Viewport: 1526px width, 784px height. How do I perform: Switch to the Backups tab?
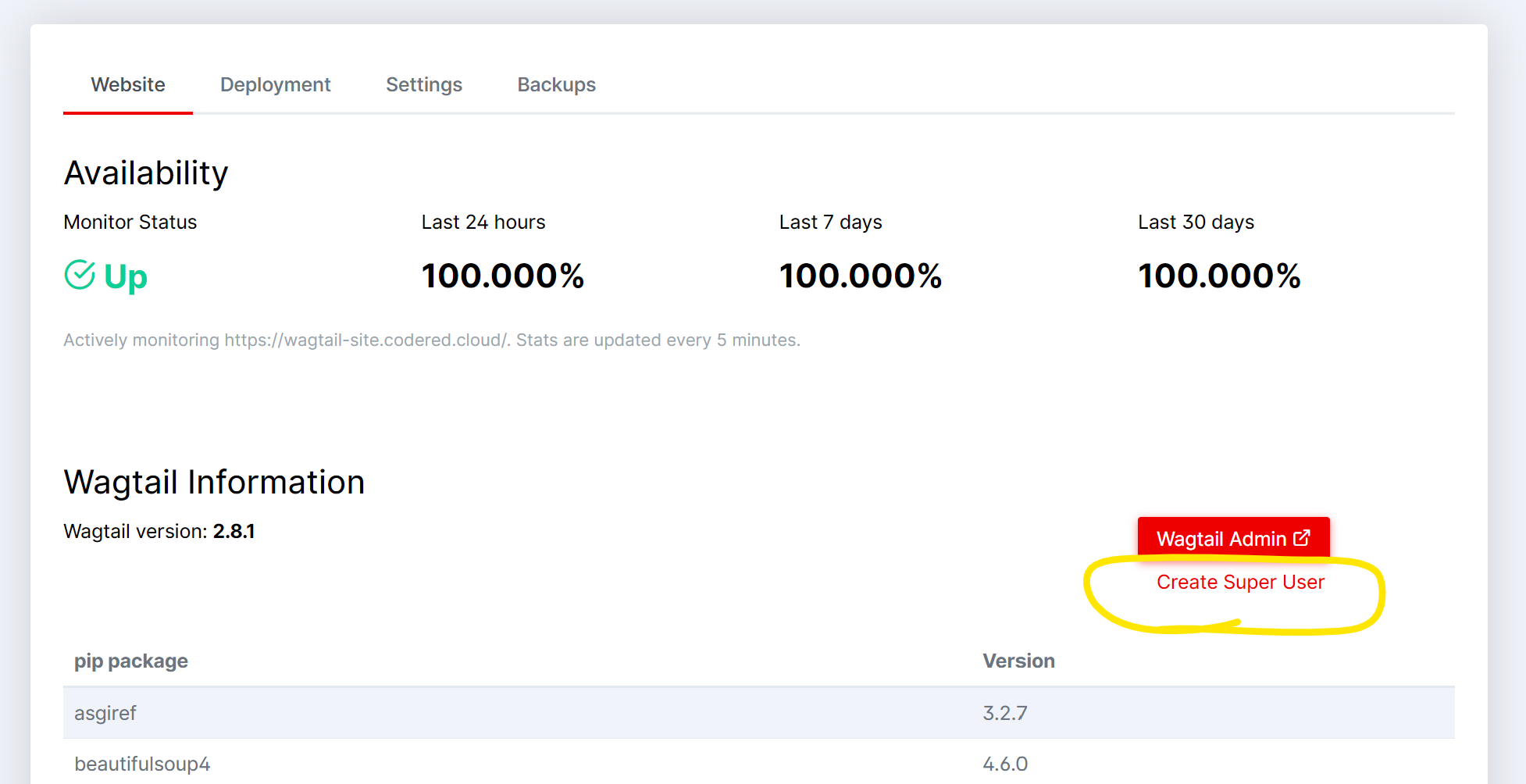click(557, 84)
